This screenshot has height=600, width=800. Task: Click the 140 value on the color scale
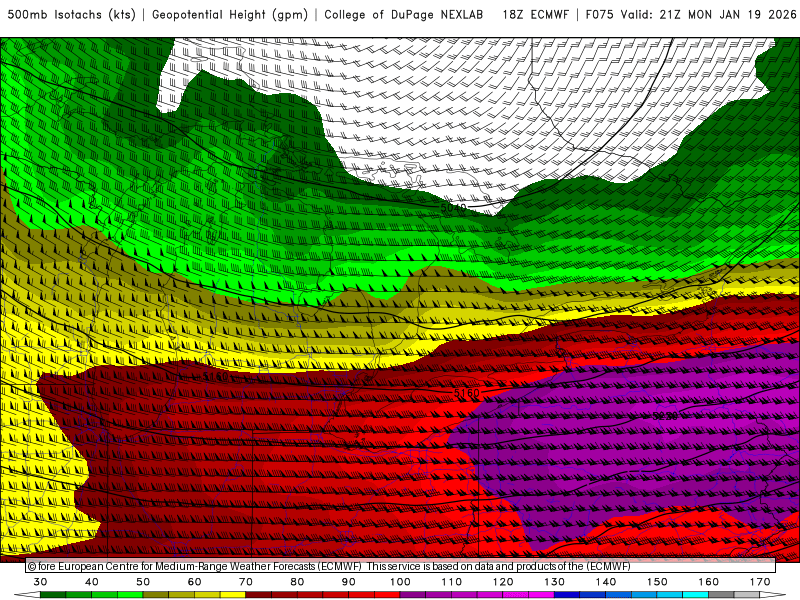coord(606,582)
